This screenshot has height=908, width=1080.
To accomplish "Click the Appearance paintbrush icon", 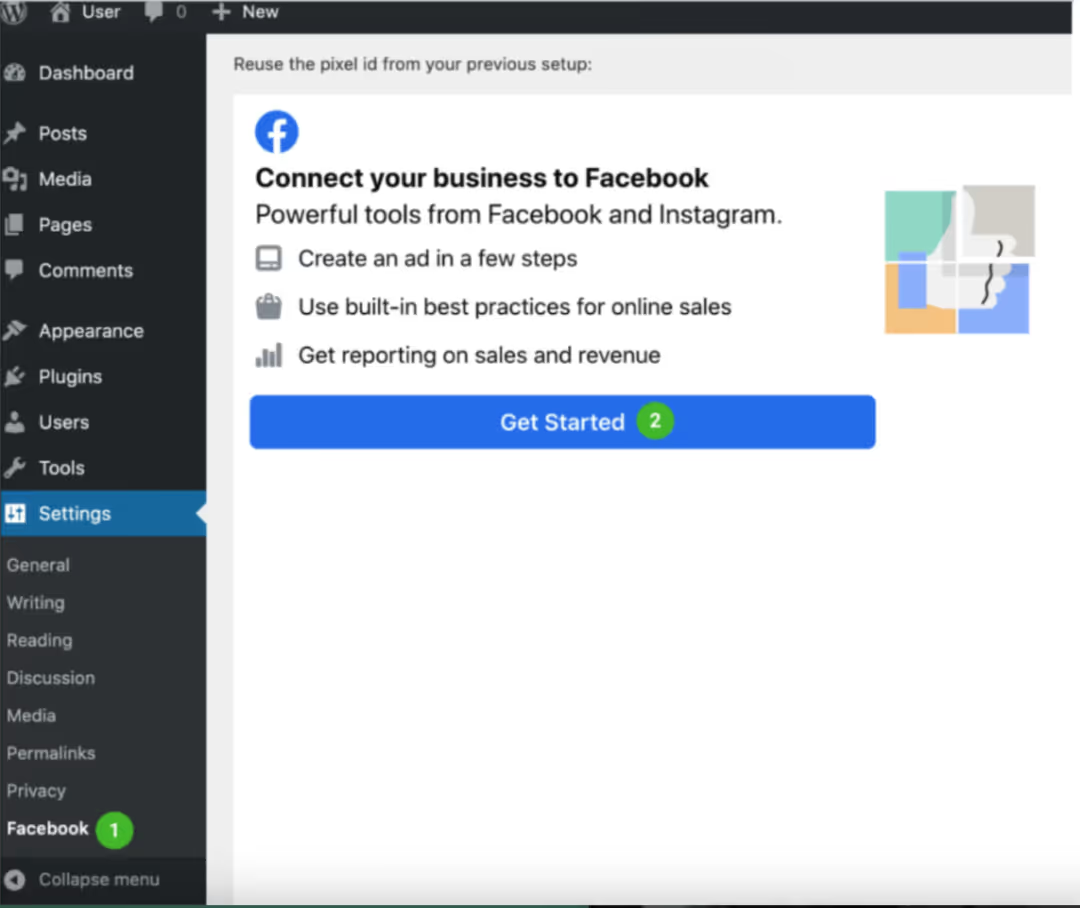I will 14,331.
